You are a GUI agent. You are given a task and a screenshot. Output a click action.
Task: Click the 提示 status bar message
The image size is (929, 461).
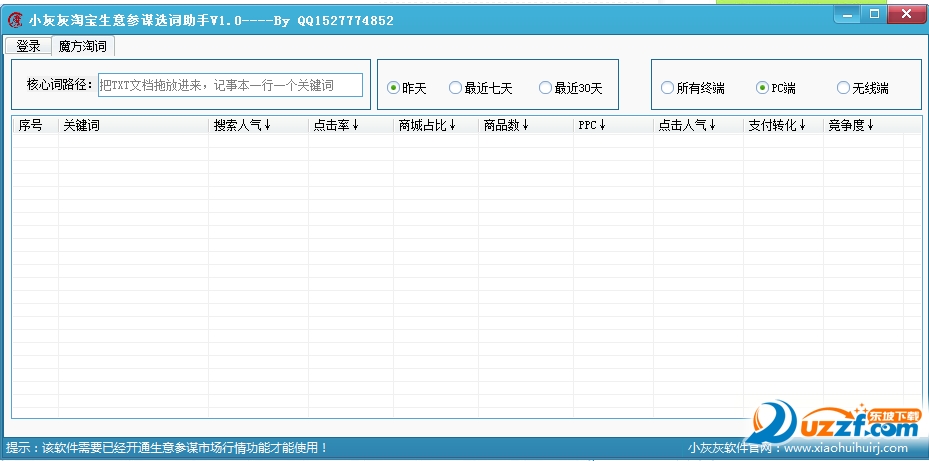point(167,447)
